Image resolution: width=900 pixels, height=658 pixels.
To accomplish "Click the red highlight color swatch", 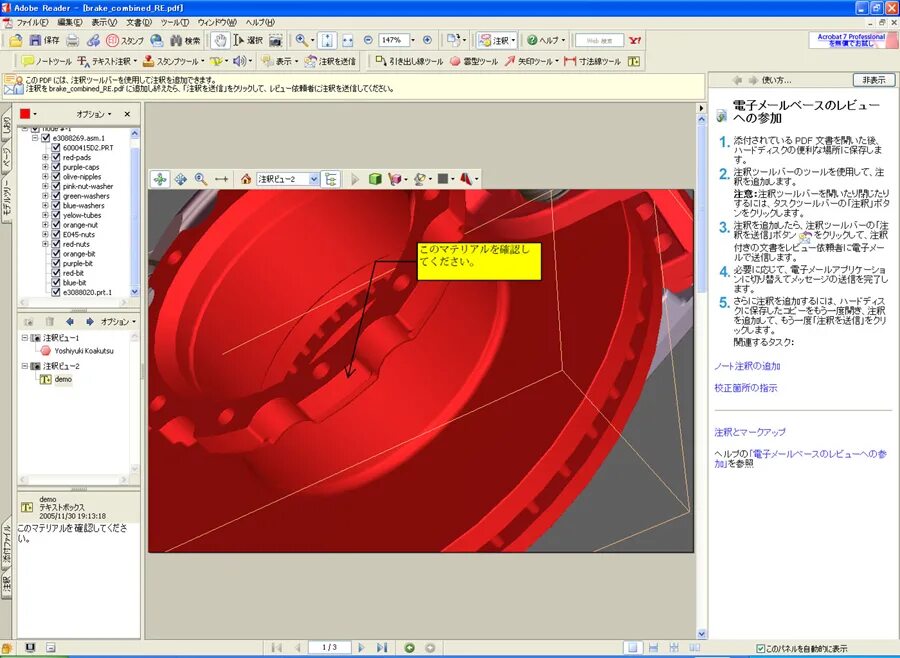I will tap(25, 114).
